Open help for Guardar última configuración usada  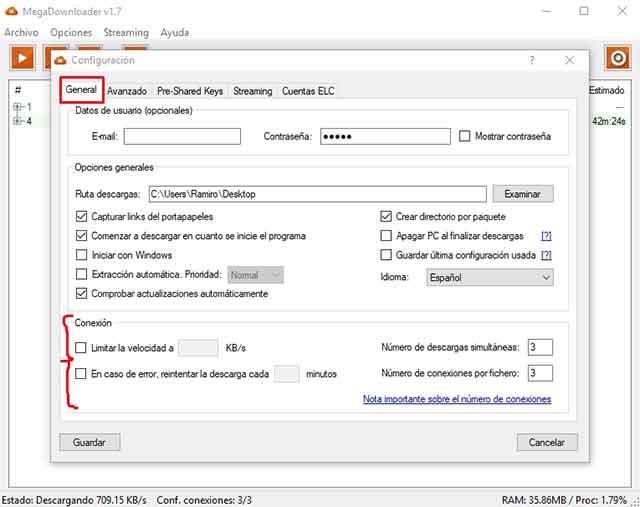[546, 256]
